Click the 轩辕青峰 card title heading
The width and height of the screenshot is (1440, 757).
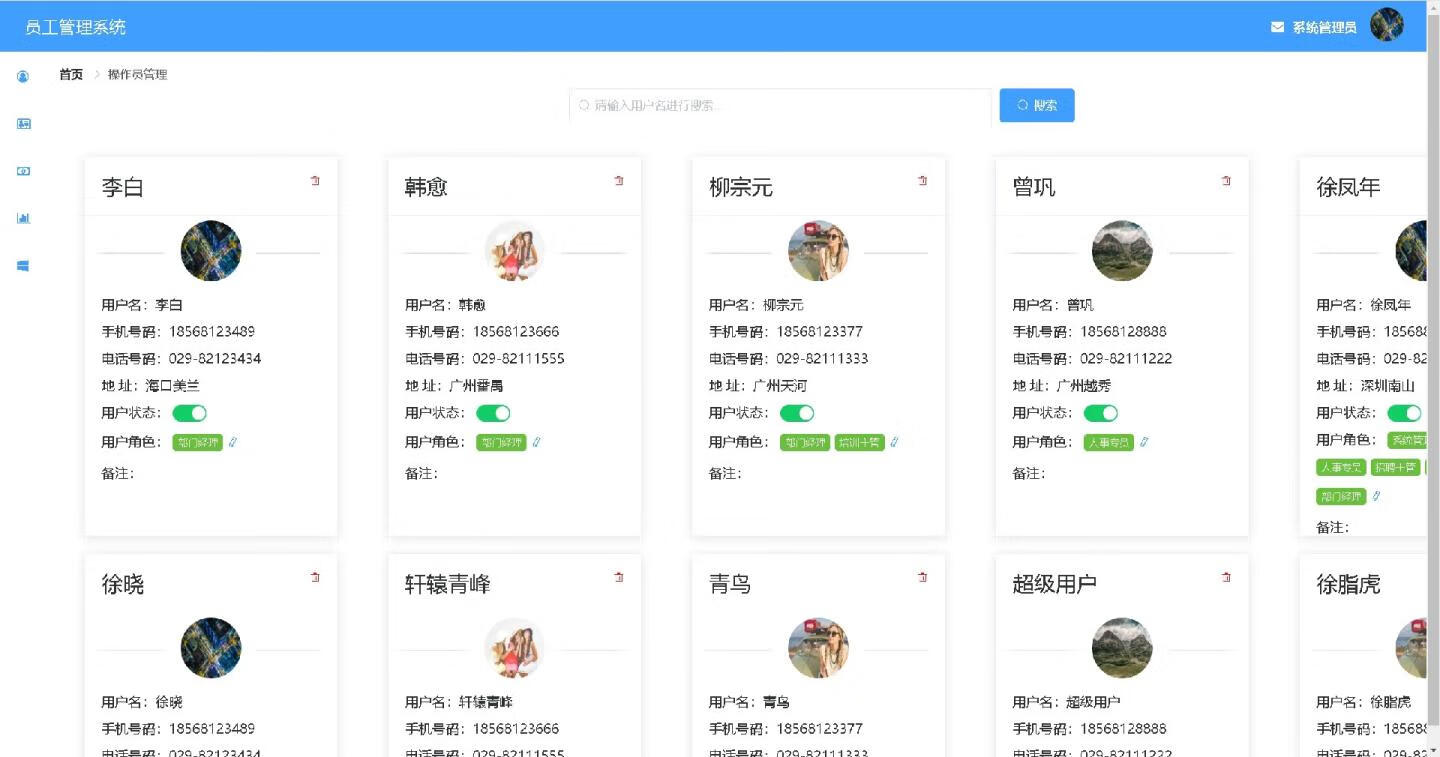448,584
